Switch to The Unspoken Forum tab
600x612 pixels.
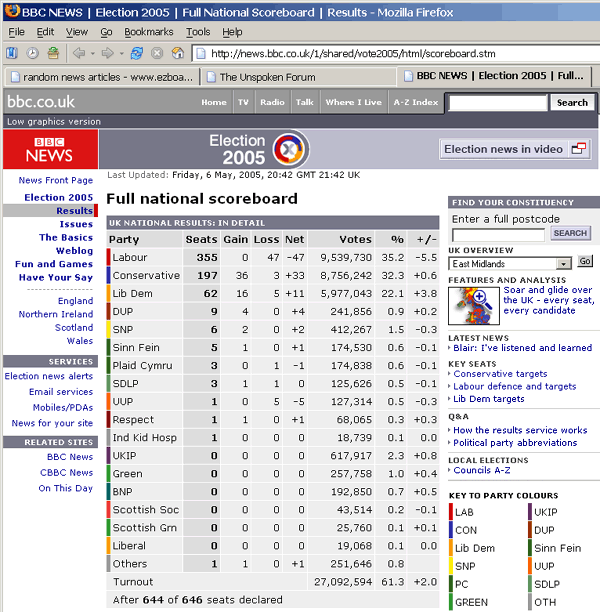299,77
